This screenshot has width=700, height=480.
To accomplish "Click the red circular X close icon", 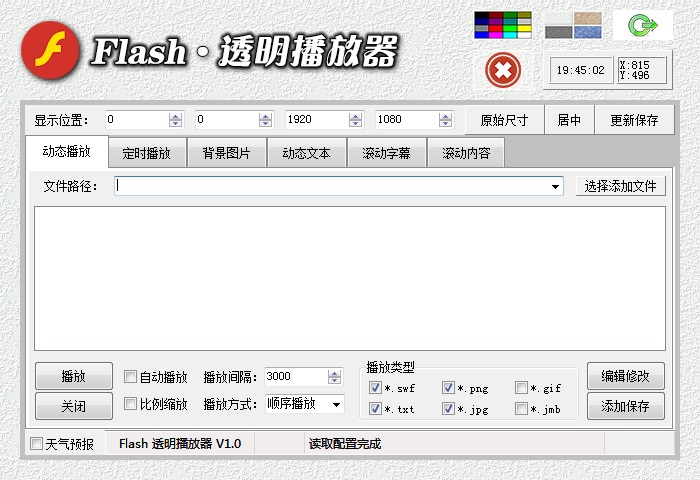I will [503, 70].
